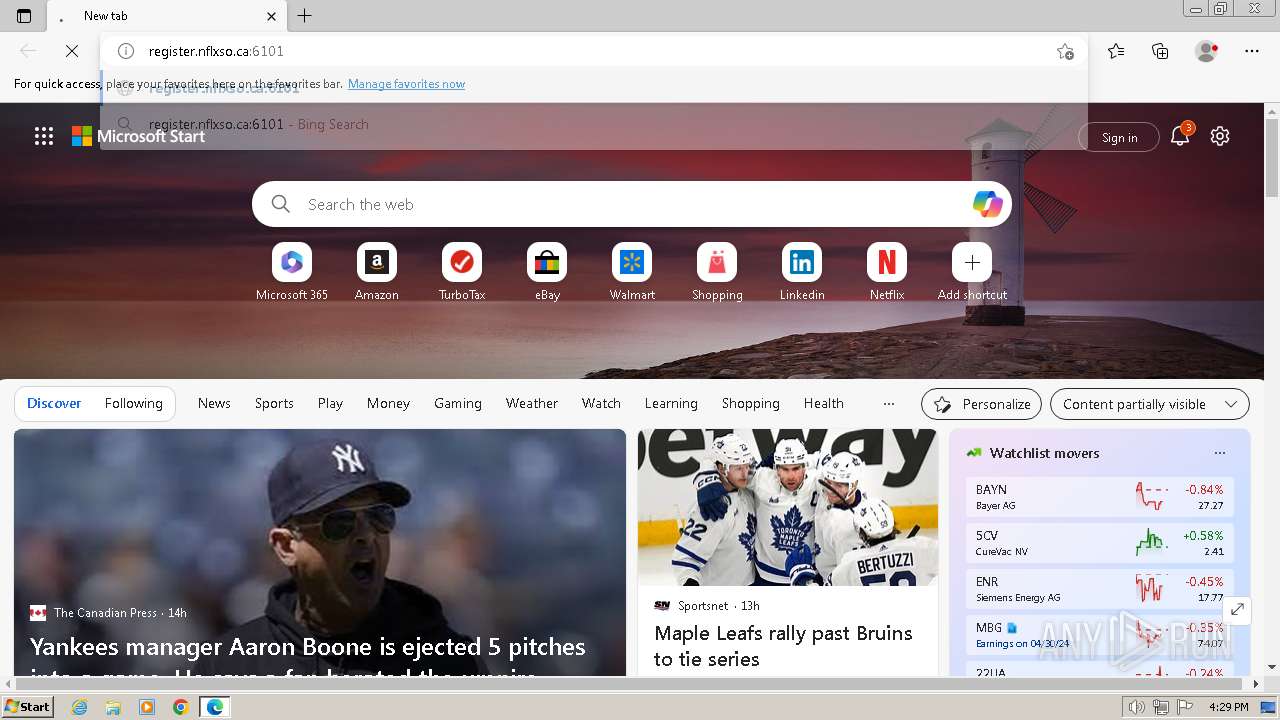This screenshot has height=720, width=1280.
Task: Open Internet Explorer from the taskbar
Action: coord(80,707)
